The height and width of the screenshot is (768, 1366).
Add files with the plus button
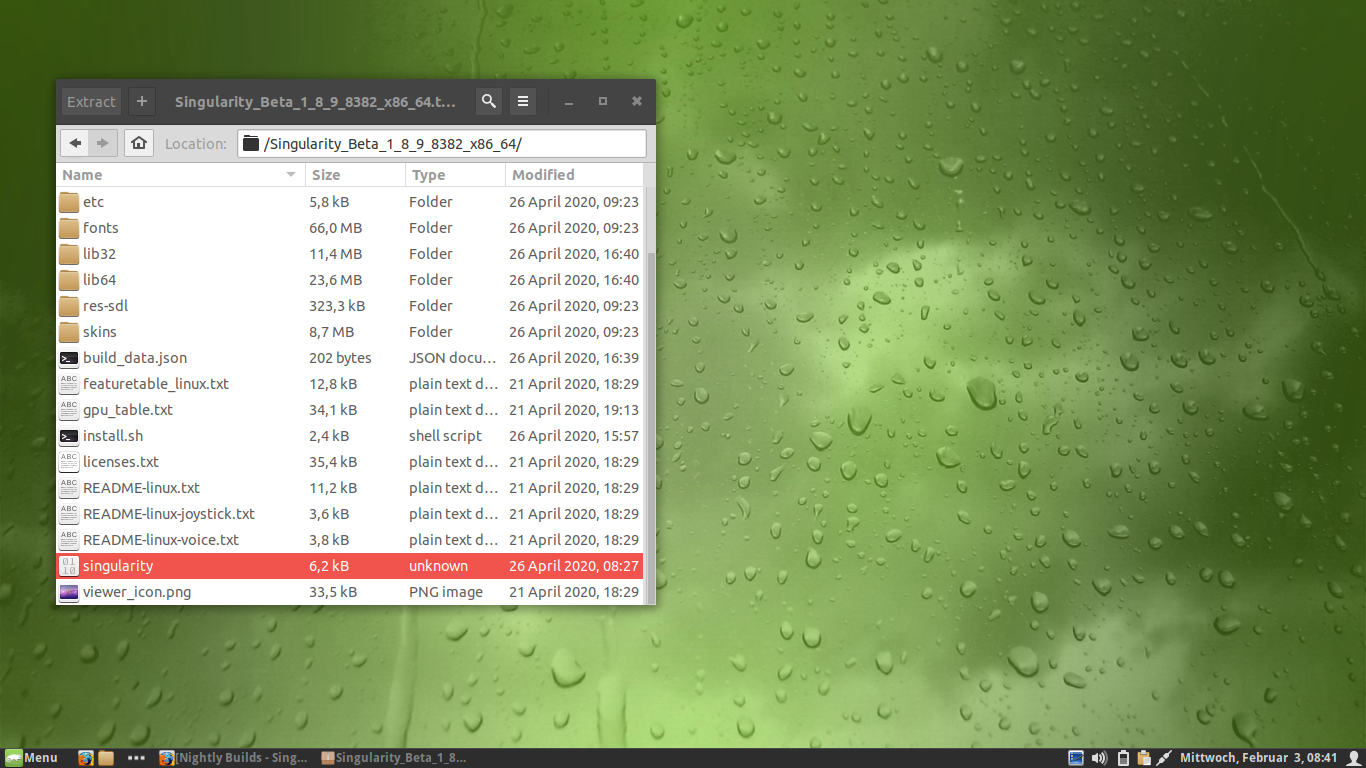coord(142,102)
